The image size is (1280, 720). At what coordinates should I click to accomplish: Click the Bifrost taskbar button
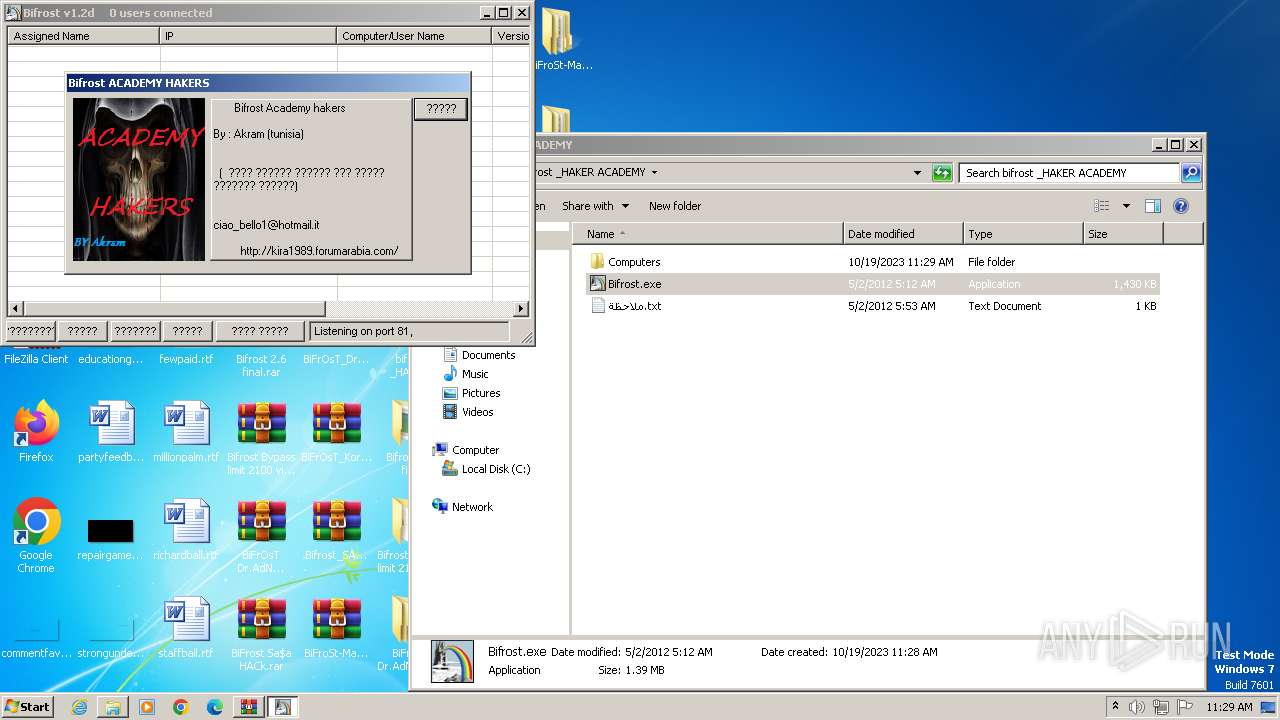point(283,707)
